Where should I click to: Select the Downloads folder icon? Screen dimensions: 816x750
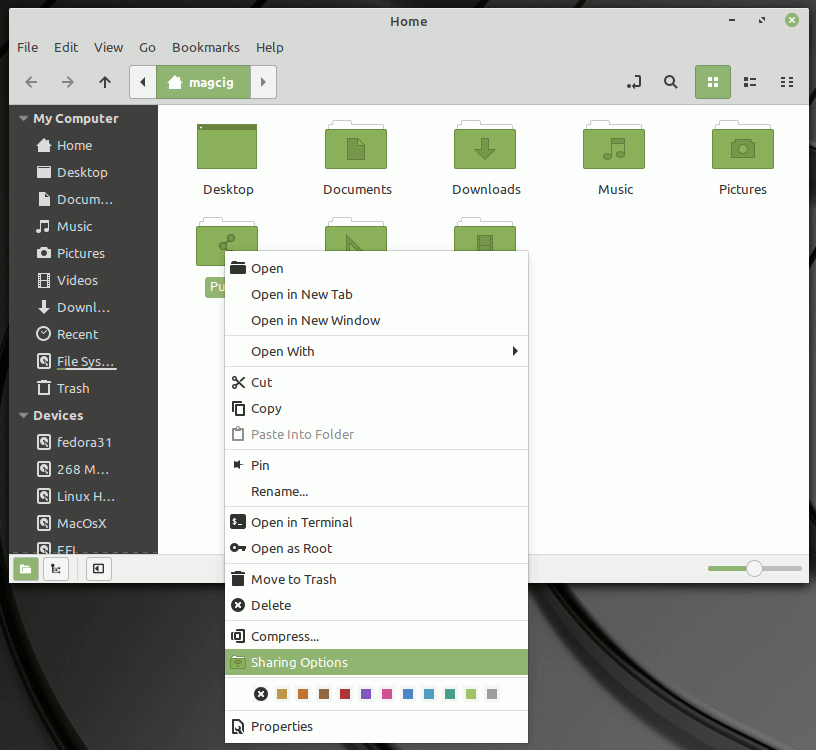click(485, 146)
